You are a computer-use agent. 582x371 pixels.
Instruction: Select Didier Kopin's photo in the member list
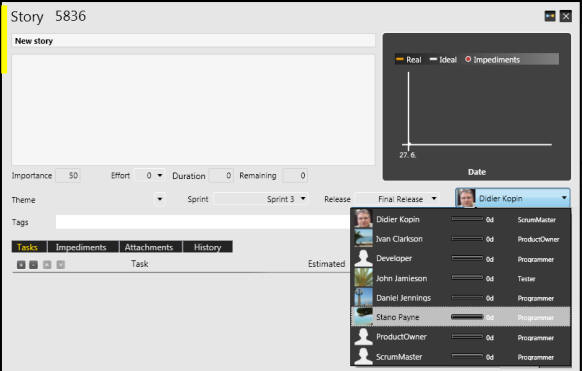click(x=363, y=219)
